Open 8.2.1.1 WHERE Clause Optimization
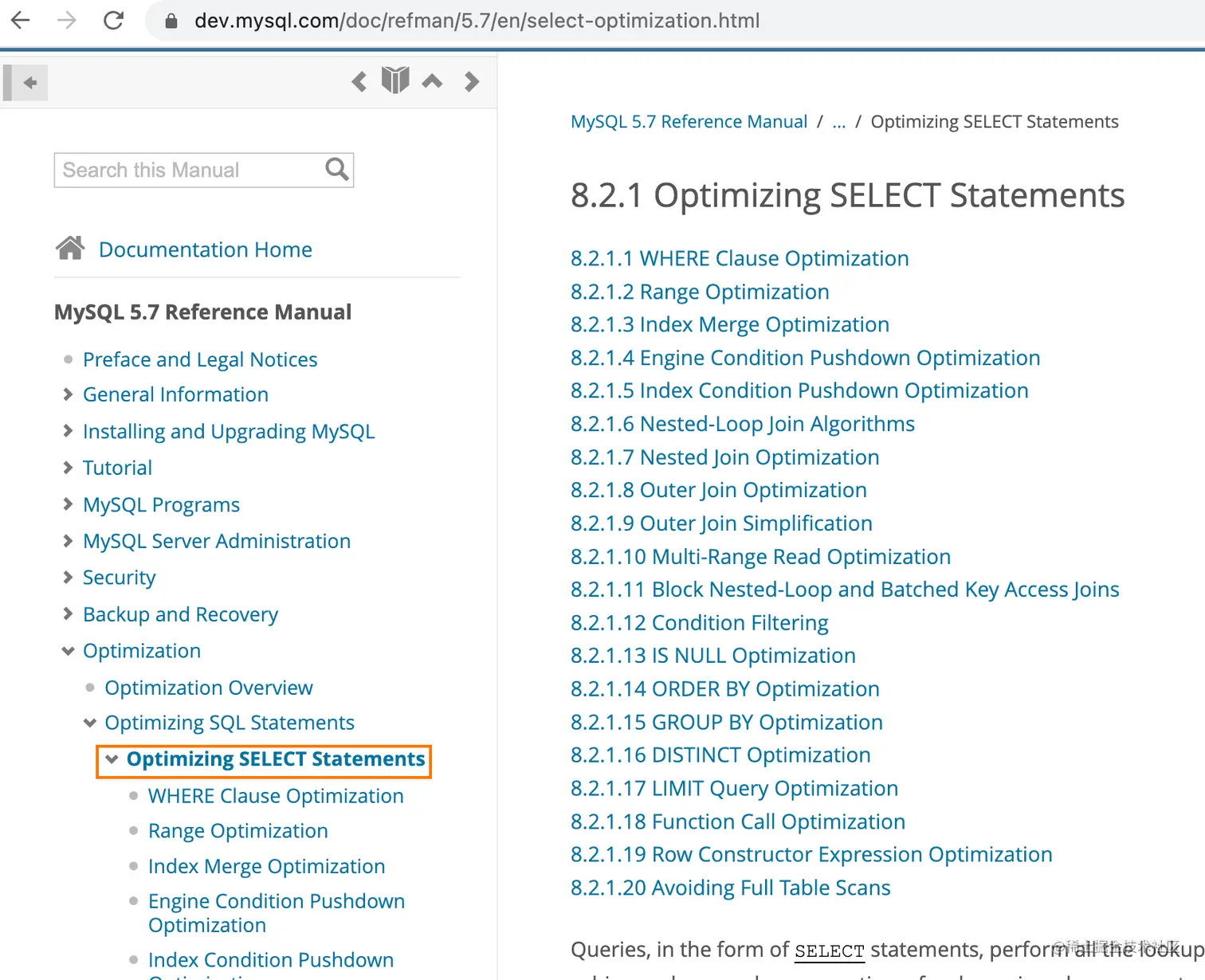1205x980 pixels. (x=740, y=259)
